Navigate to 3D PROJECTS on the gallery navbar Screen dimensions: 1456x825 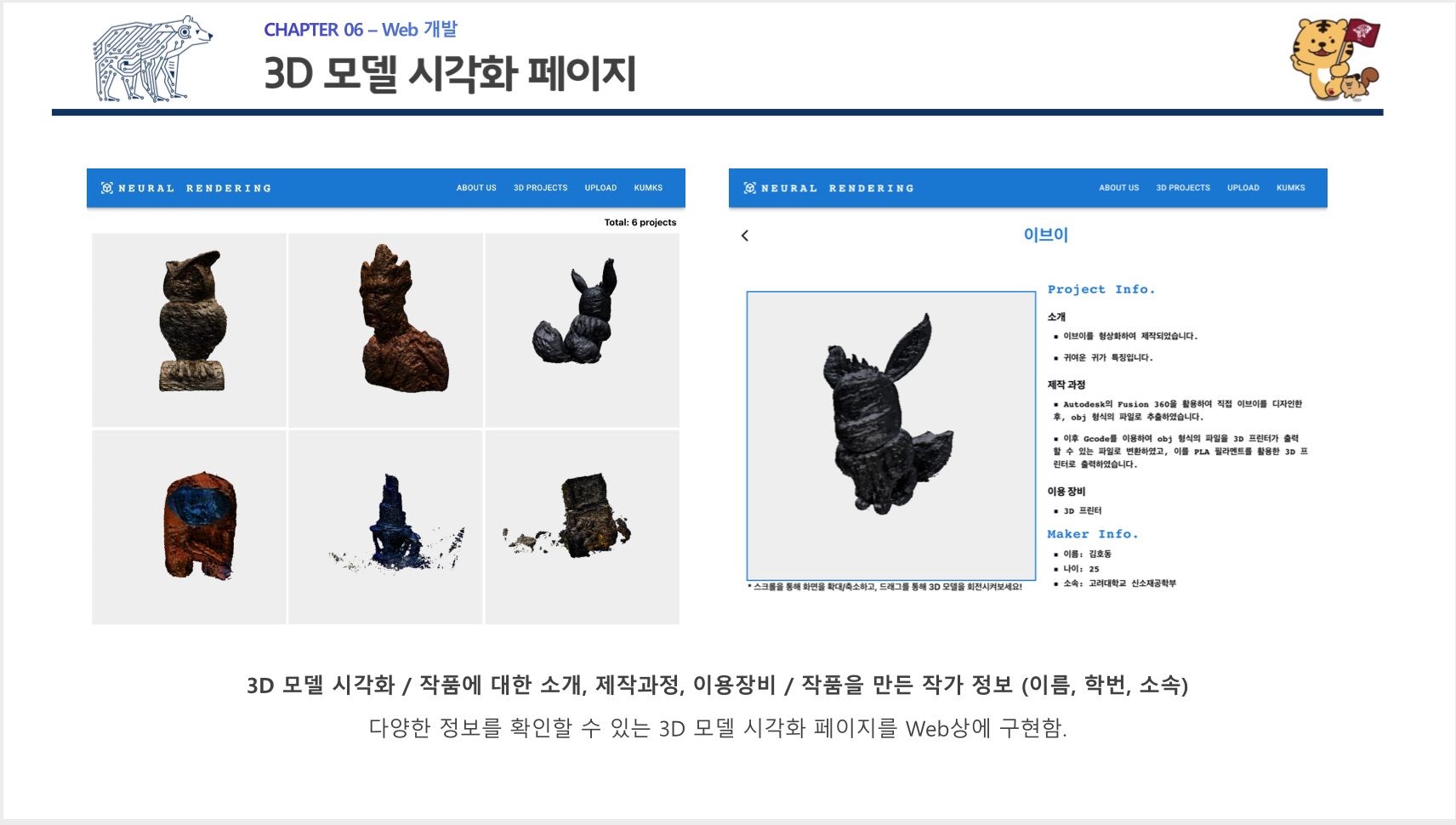pyautogui.click(x=540, y=188)
